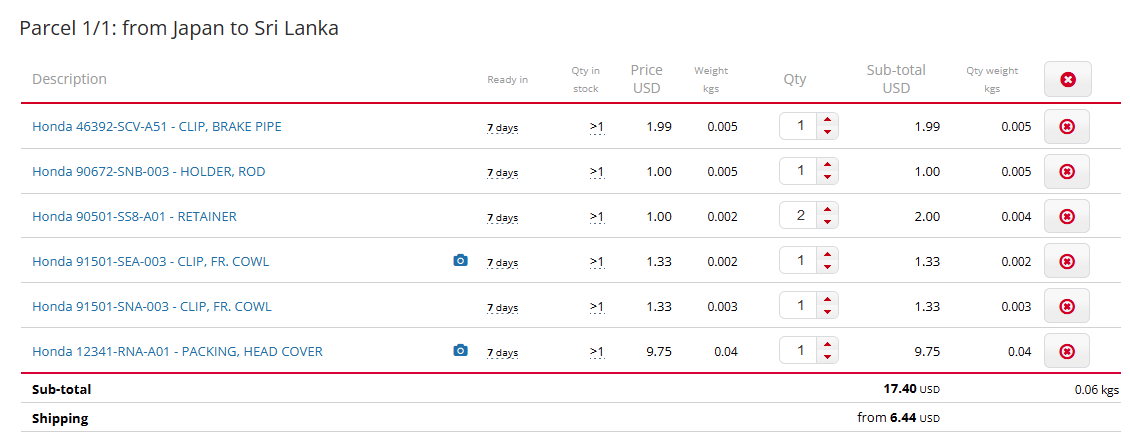
Task: Open Honda 91501-SEA-003 part link
Action: click(151, 262)
